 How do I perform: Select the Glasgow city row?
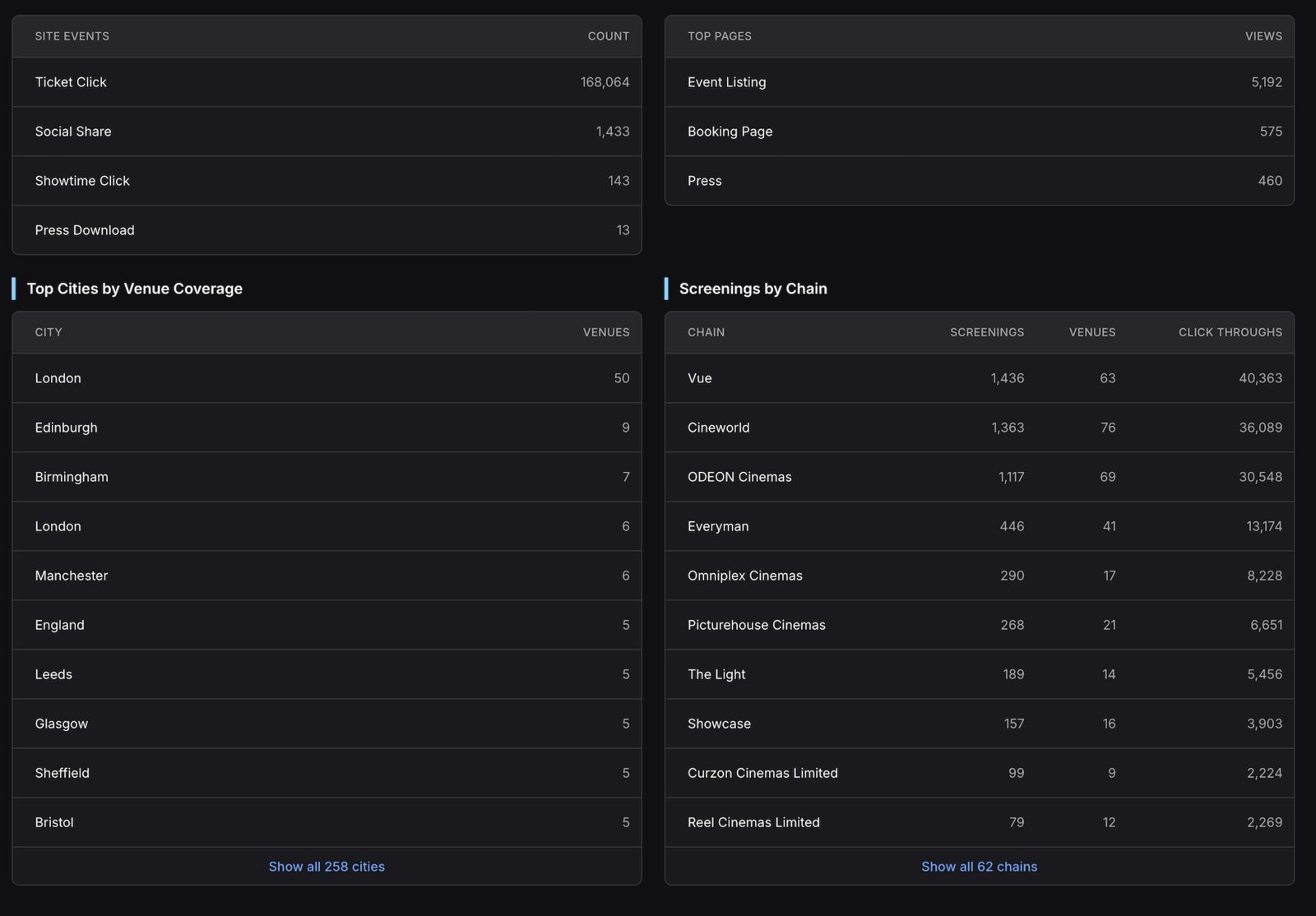click(x=327, y=724)
